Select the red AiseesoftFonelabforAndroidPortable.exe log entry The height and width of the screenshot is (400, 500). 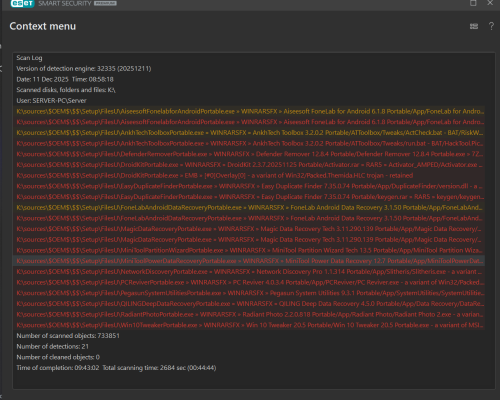pos(250,122)
